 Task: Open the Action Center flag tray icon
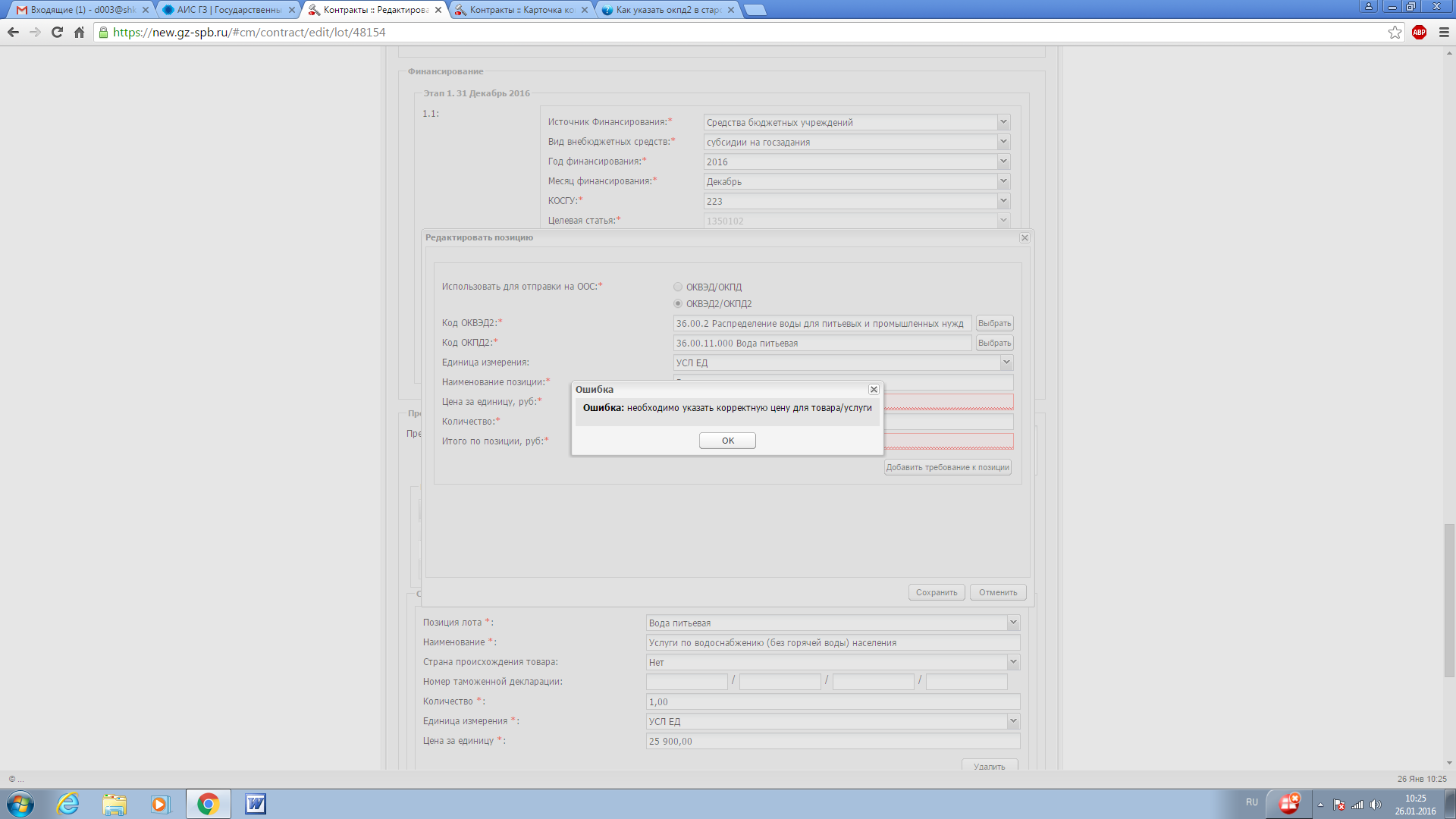[x=1339, y=805]
